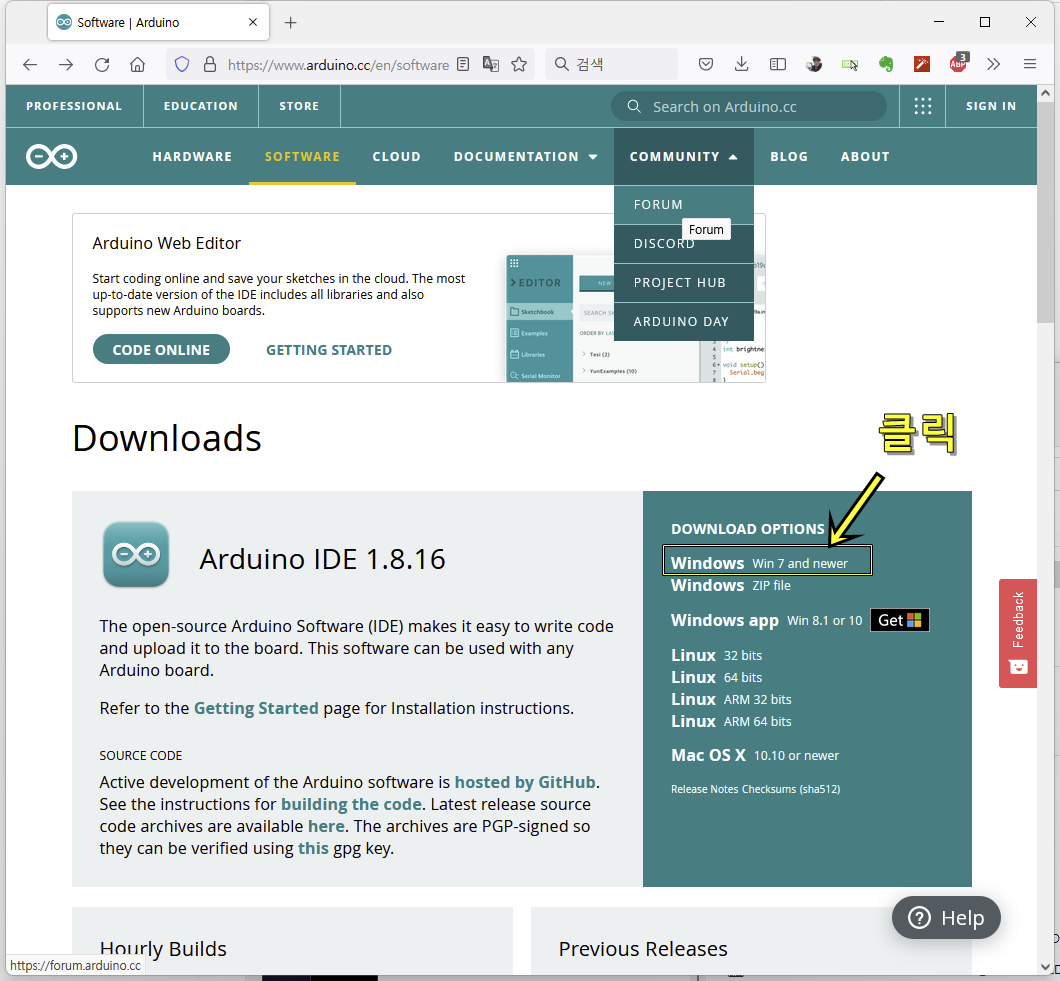Download the Windows ZIP file
This screenshot has width=1060, height=981.
click(730, 585)
